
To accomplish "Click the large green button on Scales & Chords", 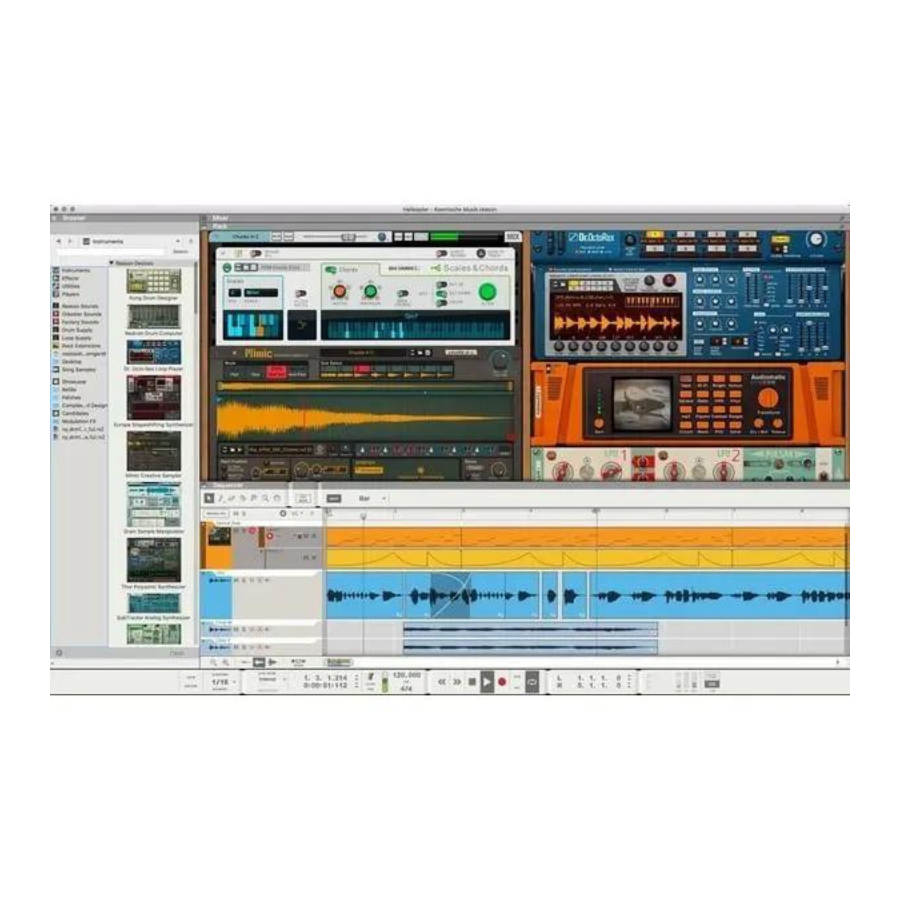I will (x=487, y=292).
